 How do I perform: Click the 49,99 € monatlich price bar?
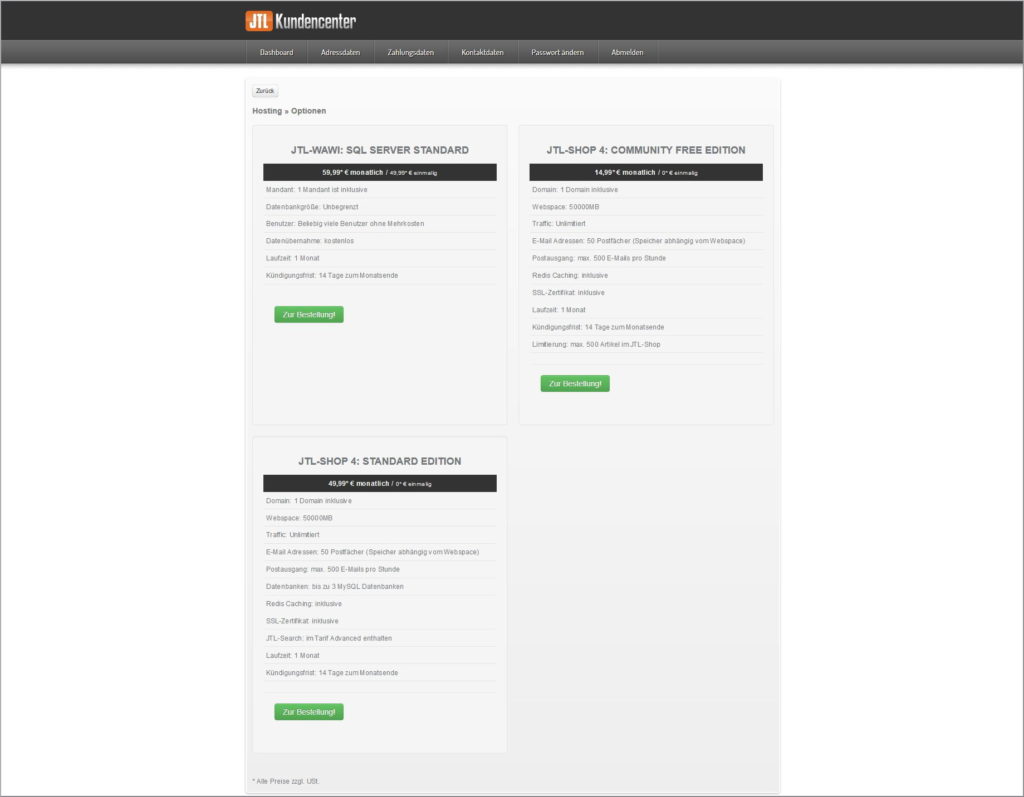[379, 483]
